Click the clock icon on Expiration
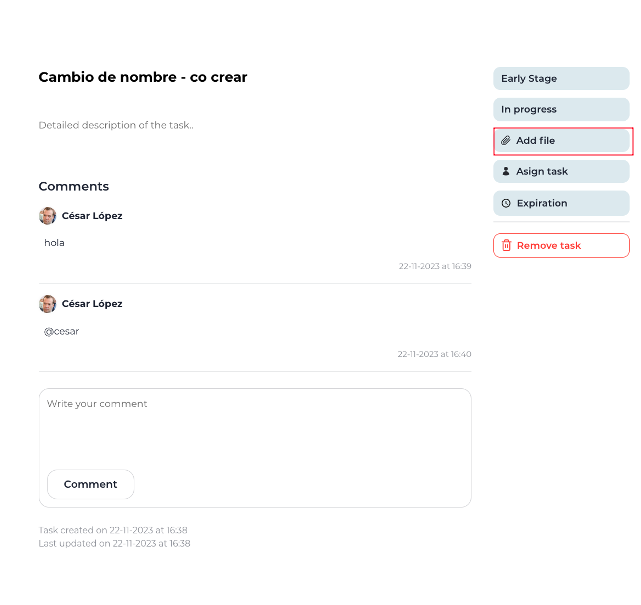 (x=506, y=203)
